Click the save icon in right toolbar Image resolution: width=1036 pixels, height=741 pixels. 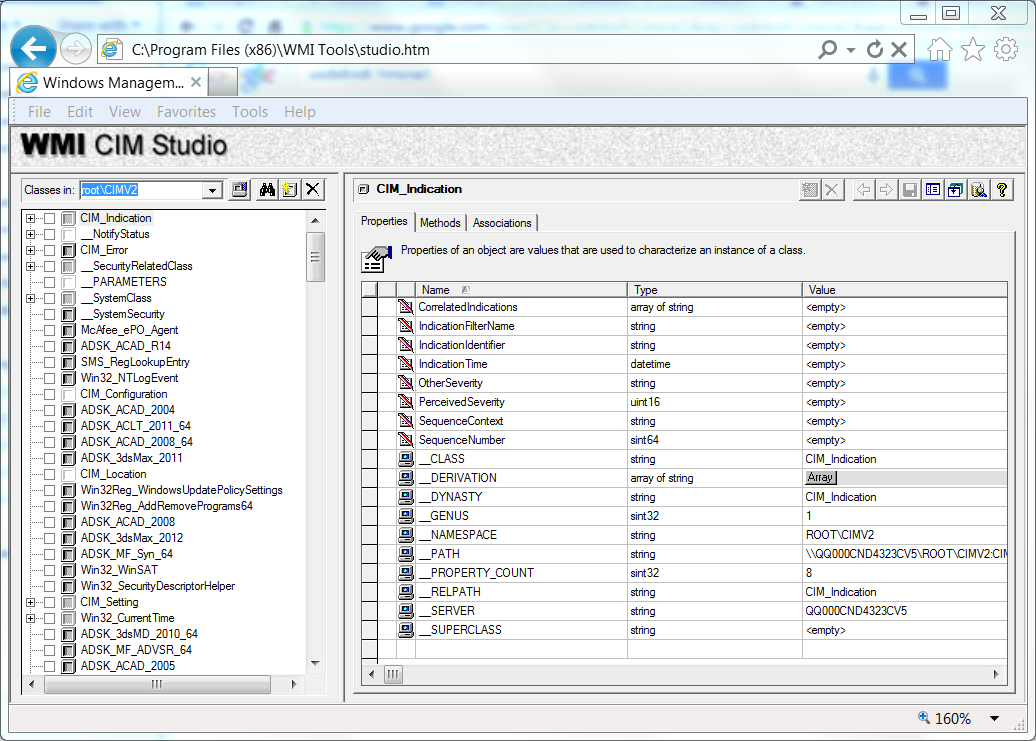pos(910,190)
